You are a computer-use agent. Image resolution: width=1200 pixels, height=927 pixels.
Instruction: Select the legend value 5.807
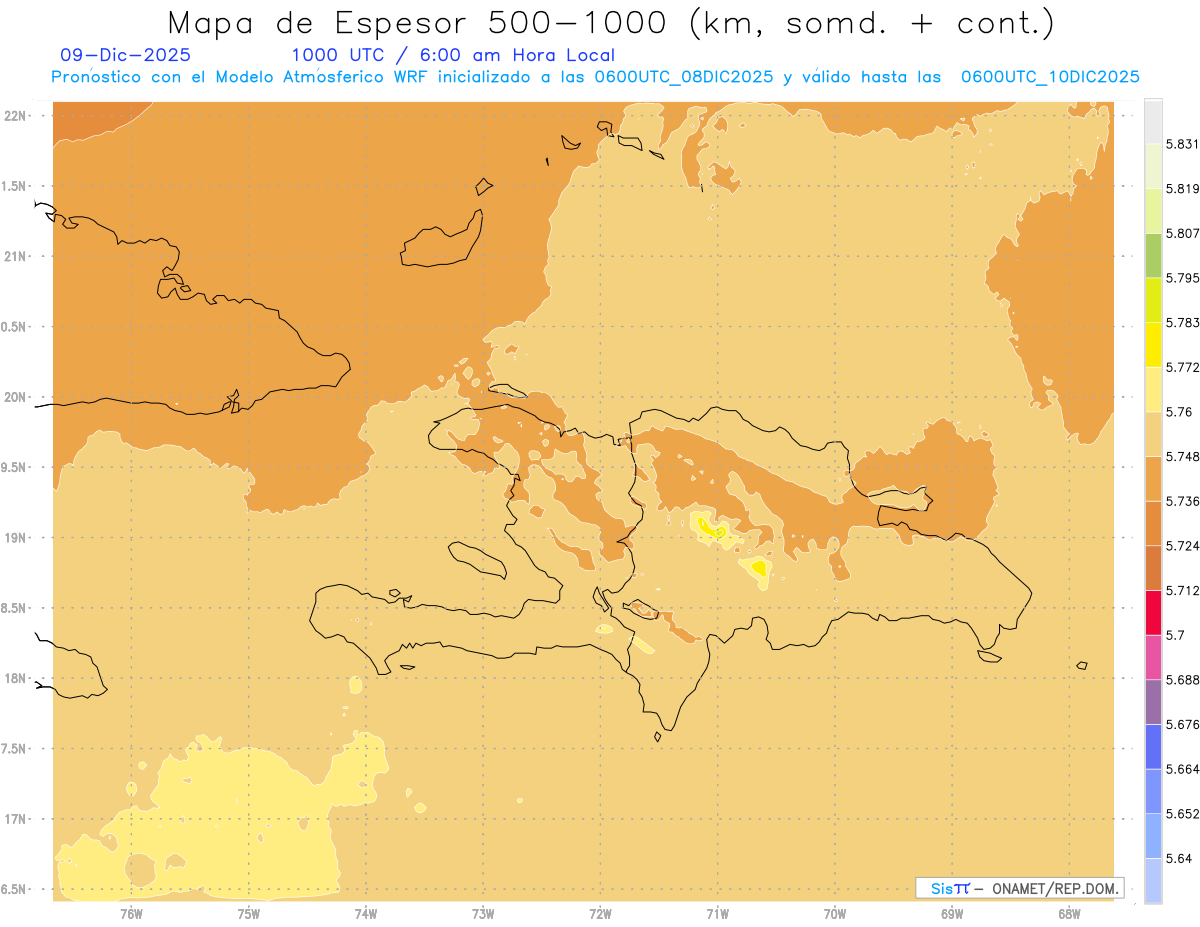coord(1183,233)
